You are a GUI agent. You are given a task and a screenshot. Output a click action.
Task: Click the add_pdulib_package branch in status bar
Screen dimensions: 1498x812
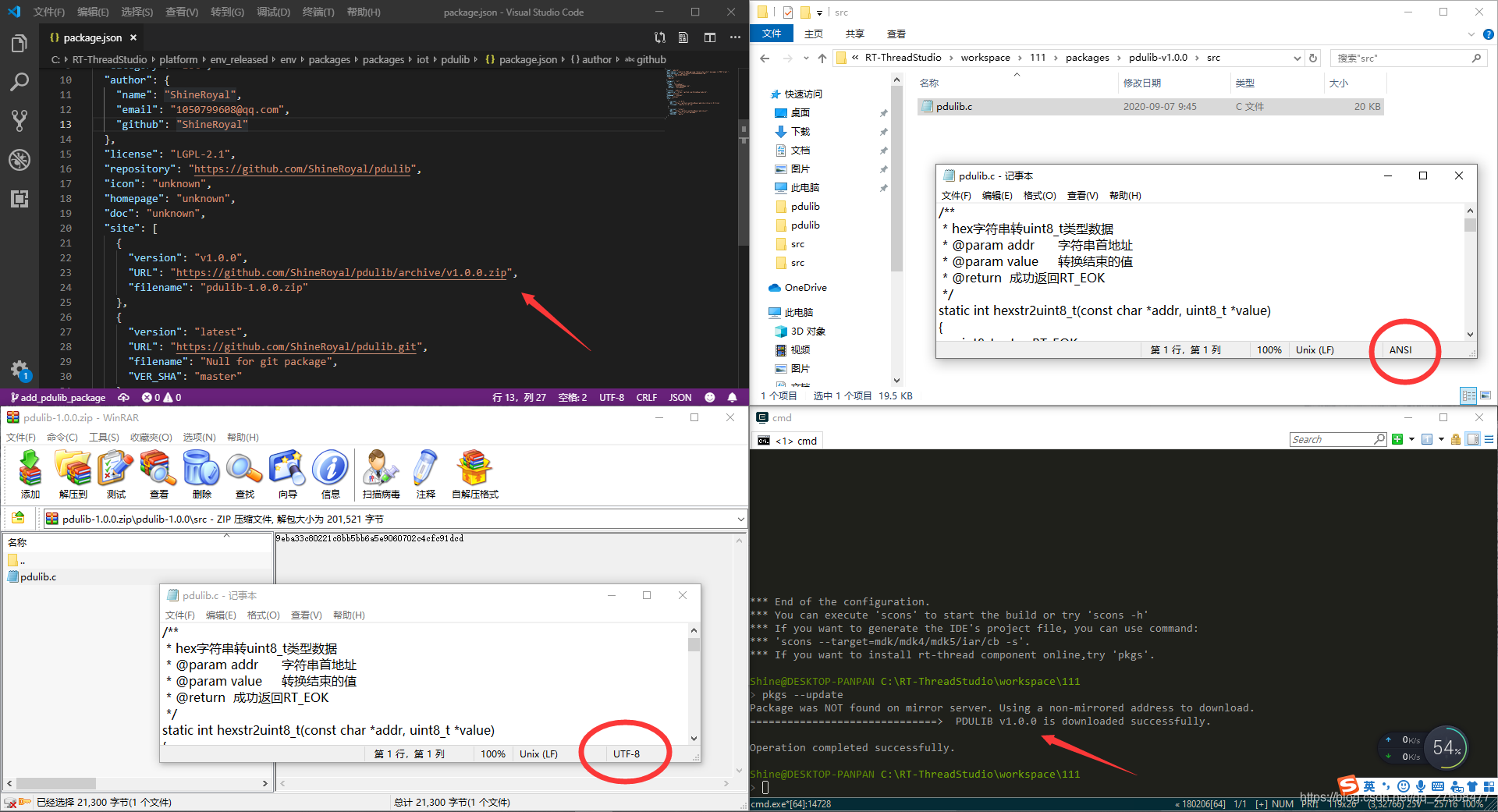click(58, 397)
